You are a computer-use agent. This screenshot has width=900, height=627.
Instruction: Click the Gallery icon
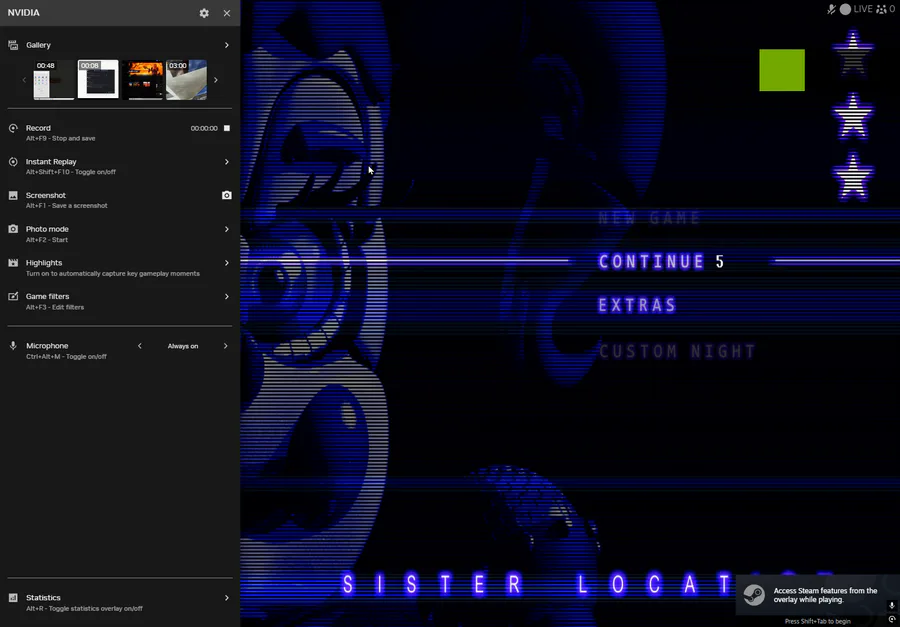click(x=13, y=45)
